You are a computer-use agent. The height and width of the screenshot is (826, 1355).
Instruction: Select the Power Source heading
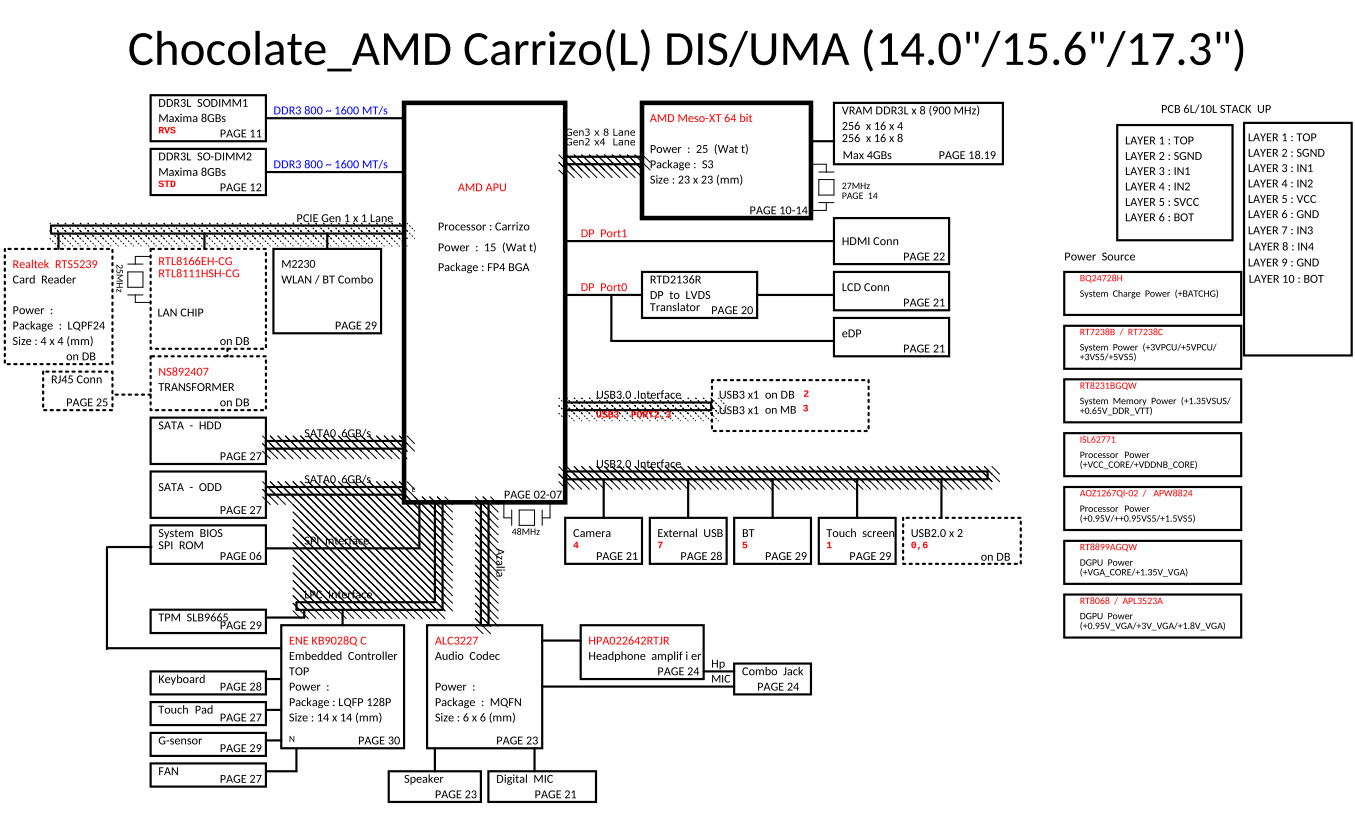click(x=1100, y=257)
